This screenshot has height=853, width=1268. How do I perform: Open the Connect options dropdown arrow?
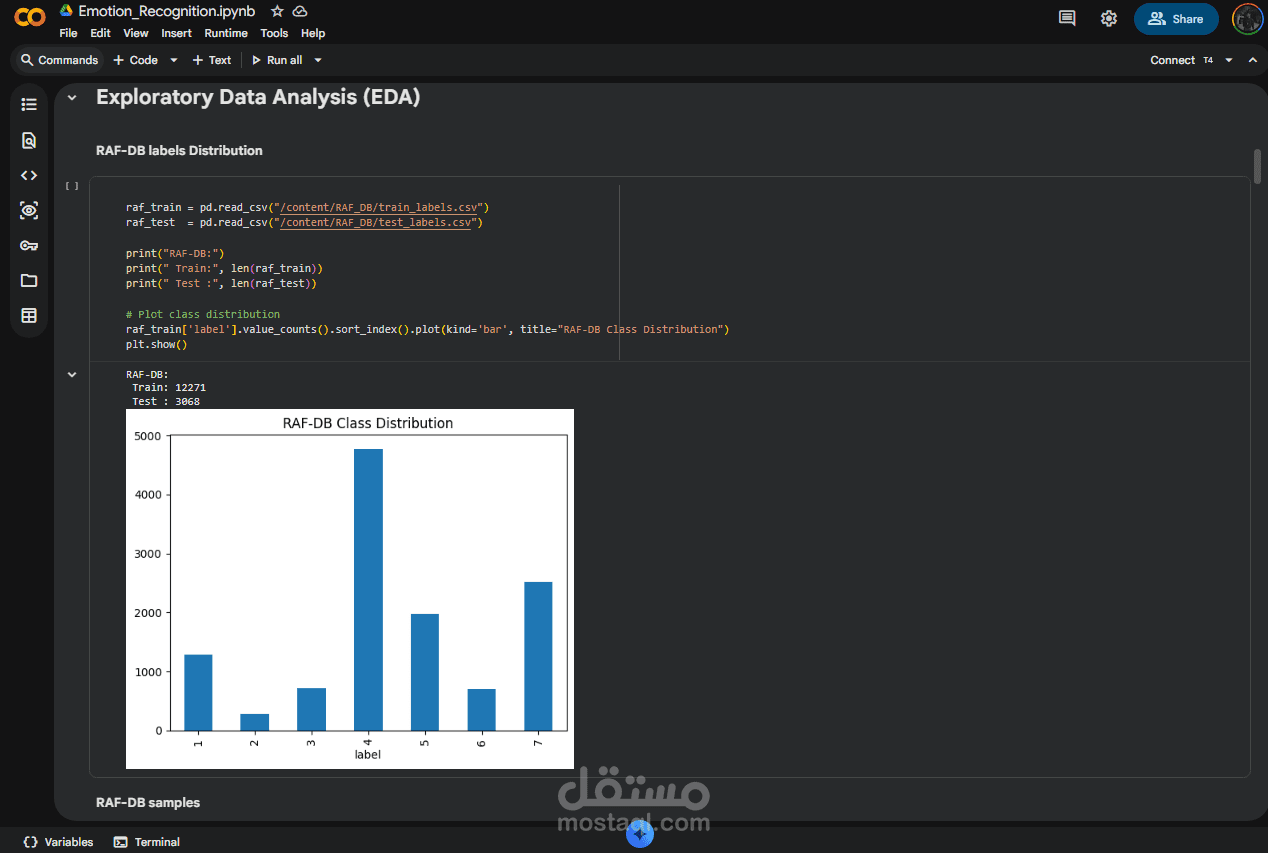click(1229, 60)
